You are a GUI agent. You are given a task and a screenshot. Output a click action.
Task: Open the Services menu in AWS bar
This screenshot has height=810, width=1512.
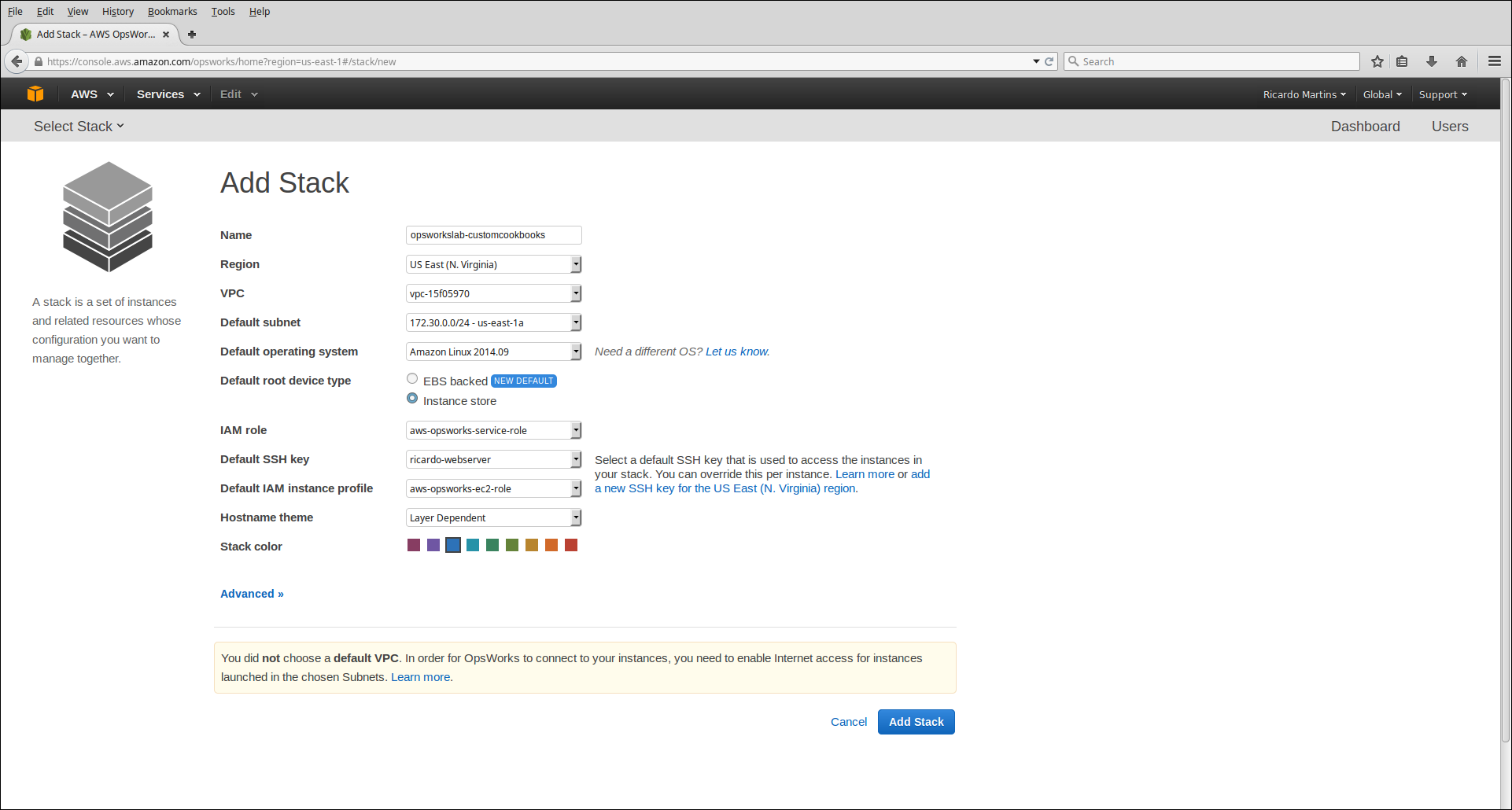click(x=168, y=94)
